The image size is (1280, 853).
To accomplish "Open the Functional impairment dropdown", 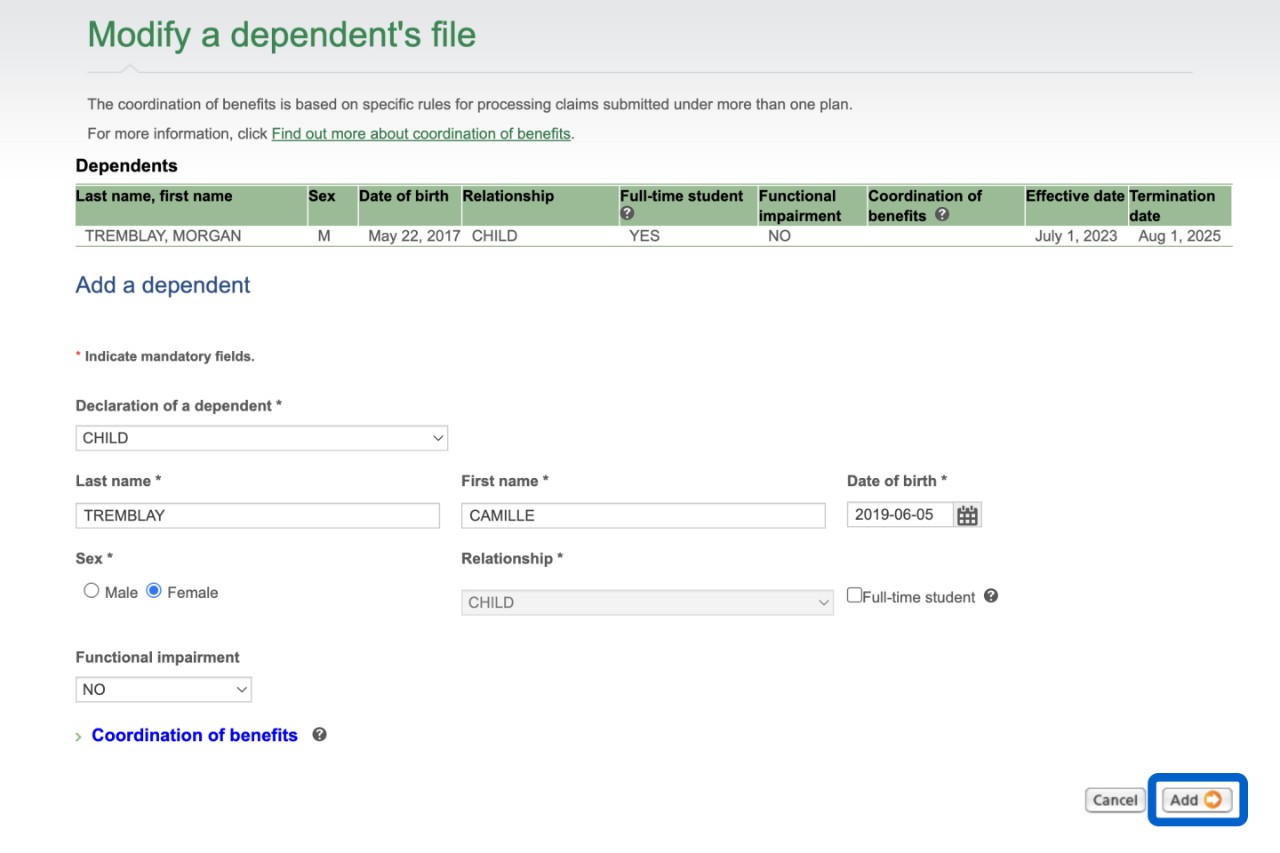I will point(163,689).
